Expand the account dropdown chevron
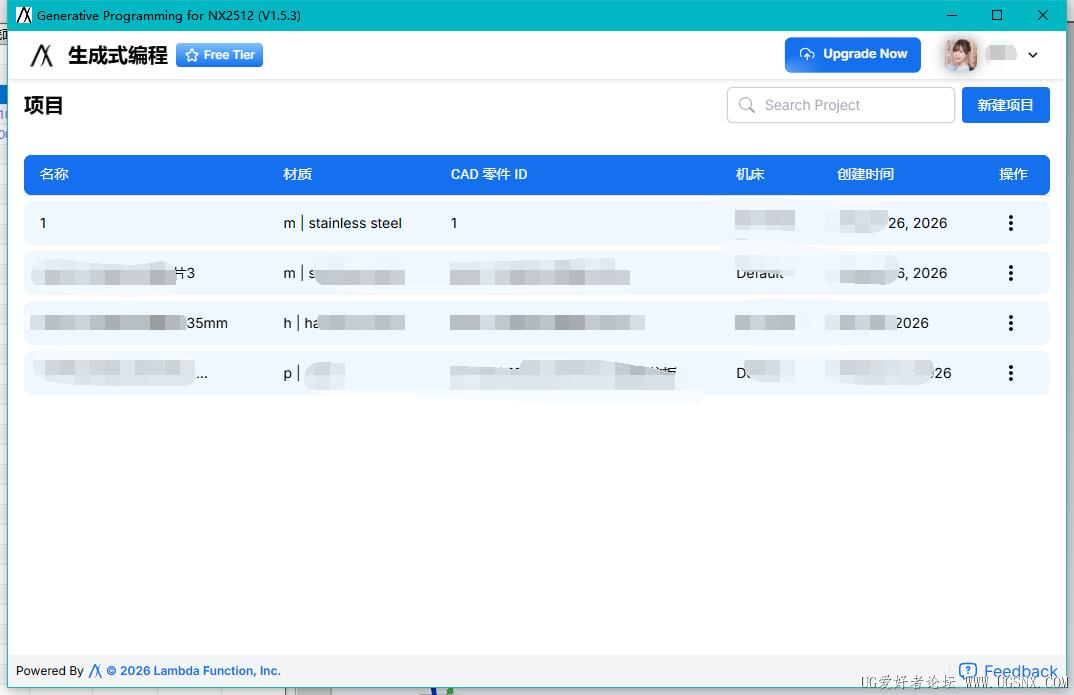 pos(1033,55)
